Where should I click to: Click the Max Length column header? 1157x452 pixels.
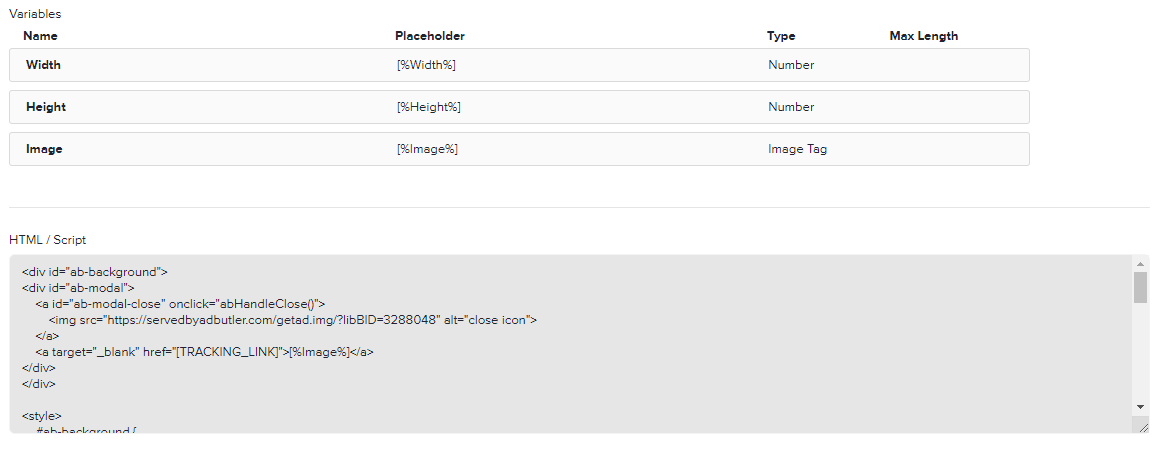point(924,36)
